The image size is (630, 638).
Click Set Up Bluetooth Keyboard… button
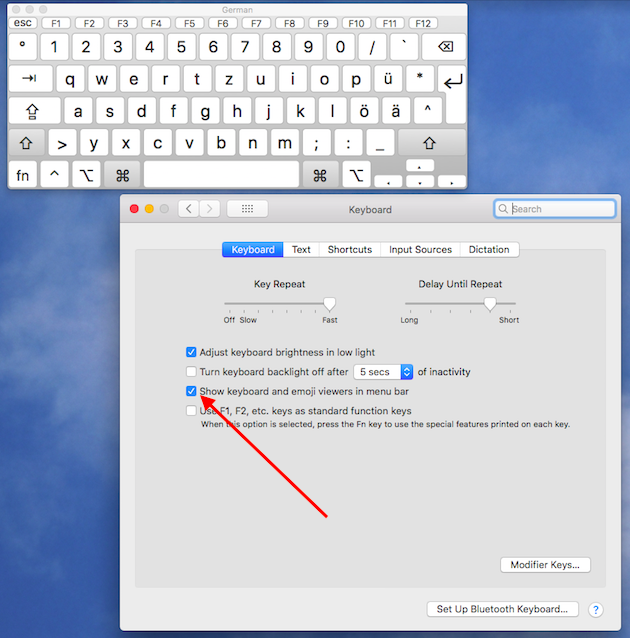(x=502, y=609)
